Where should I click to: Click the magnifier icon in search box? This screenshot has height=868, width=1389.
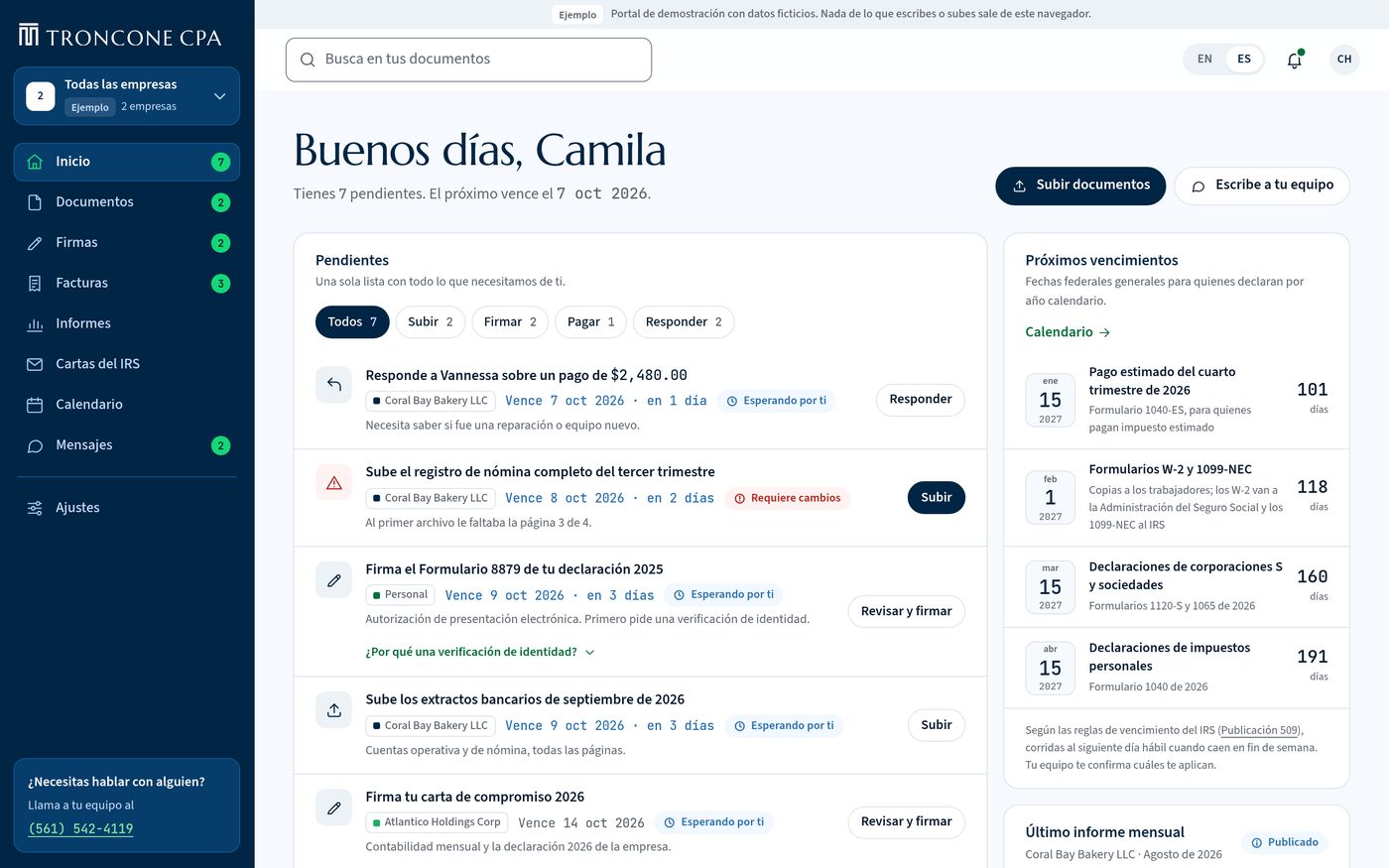(308, 60)
